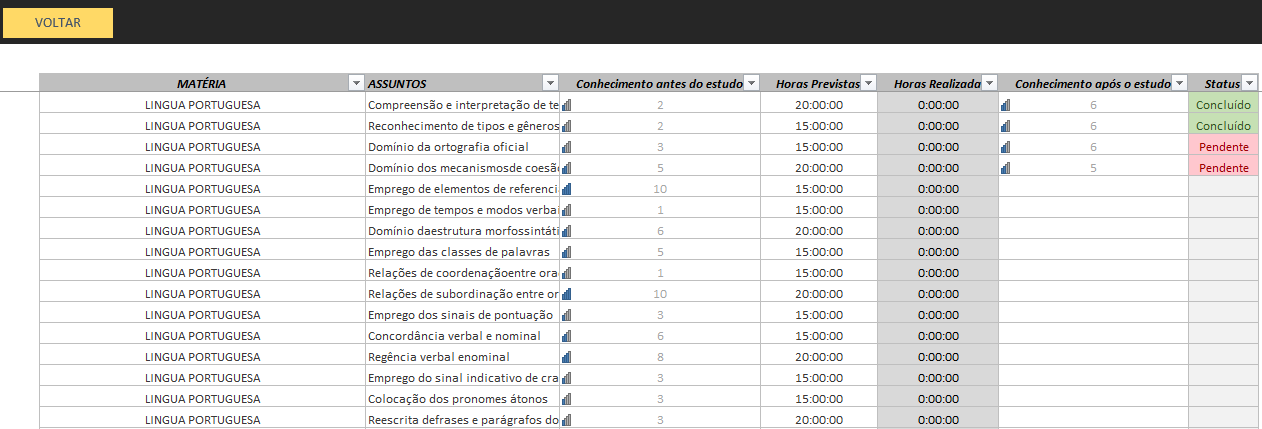
Task: Open the Horas Realizada filter dropdown
Action: (990, 83)
